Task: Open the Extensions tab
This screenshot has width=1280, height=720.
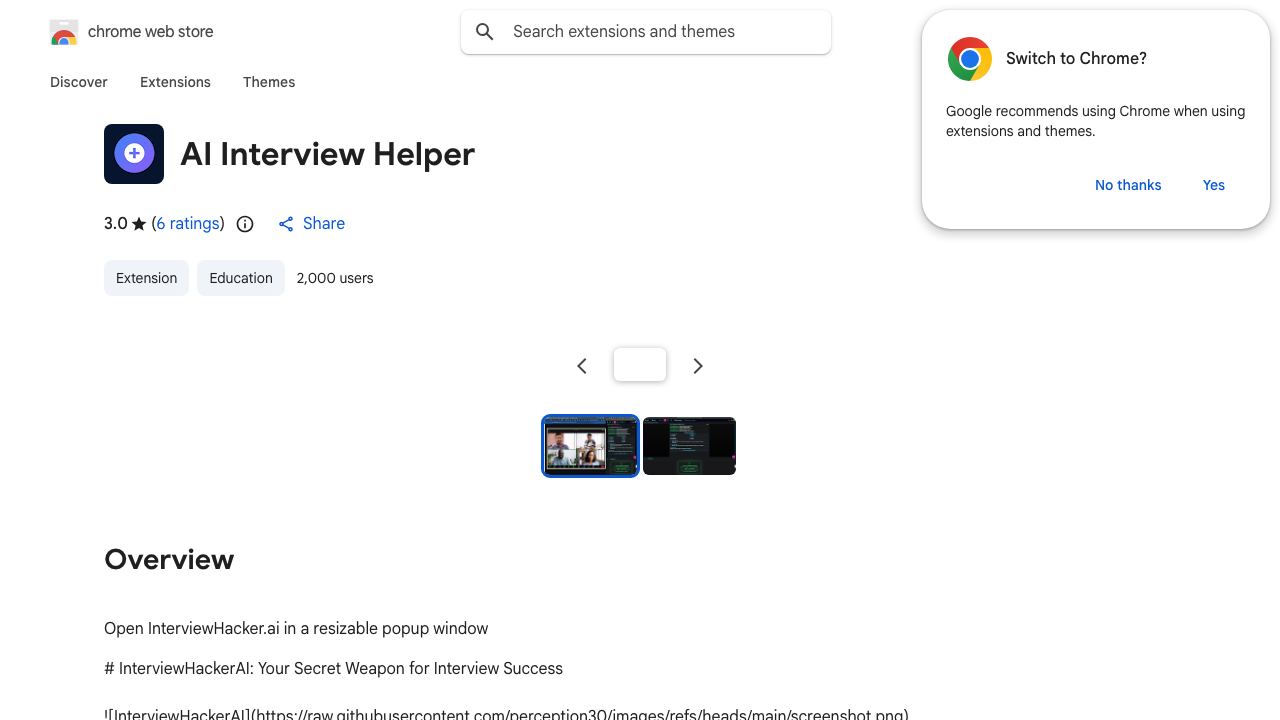Action: pos(175,82)
